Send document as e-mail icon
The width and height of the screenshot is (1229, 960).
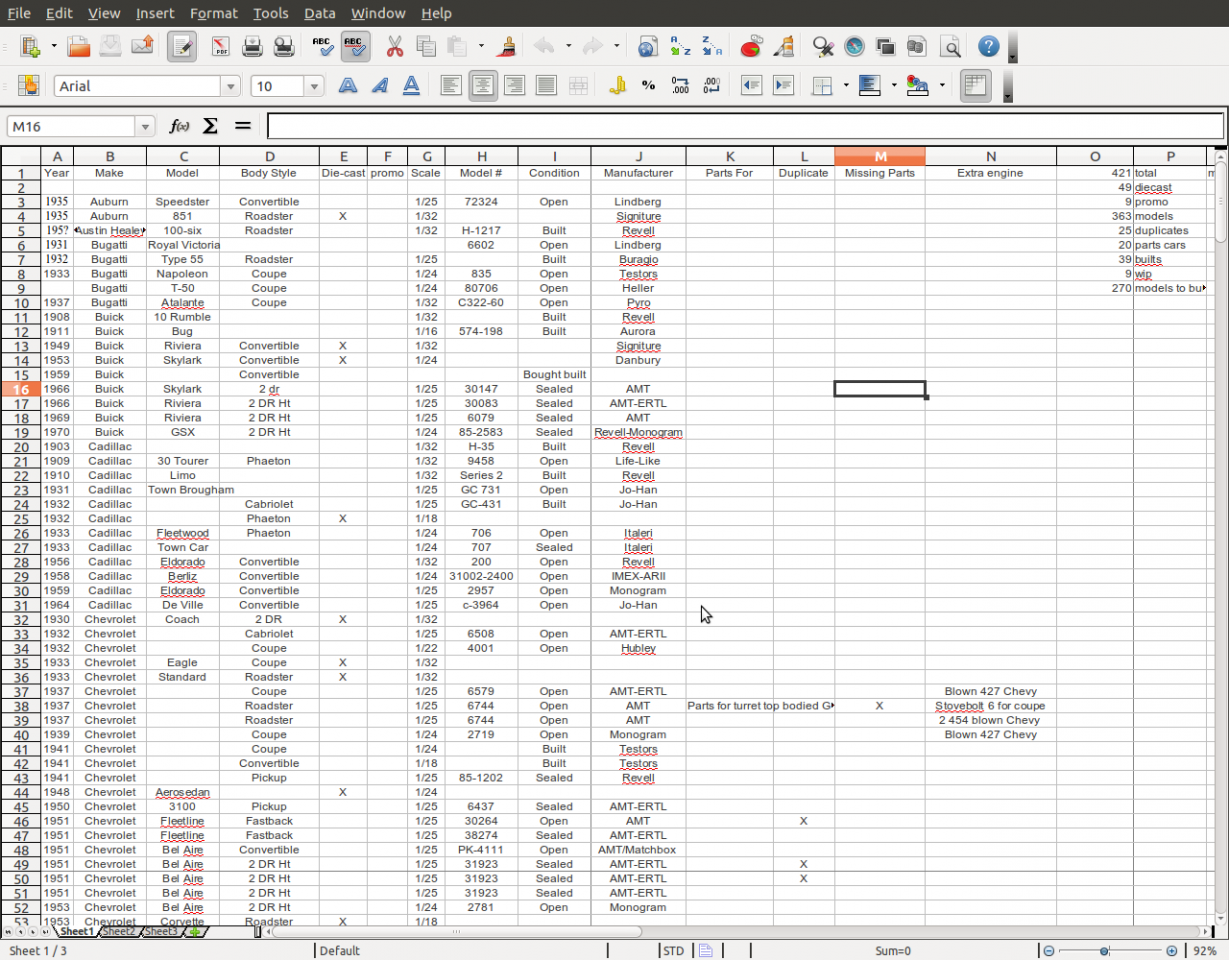click(x=142, y=46)
